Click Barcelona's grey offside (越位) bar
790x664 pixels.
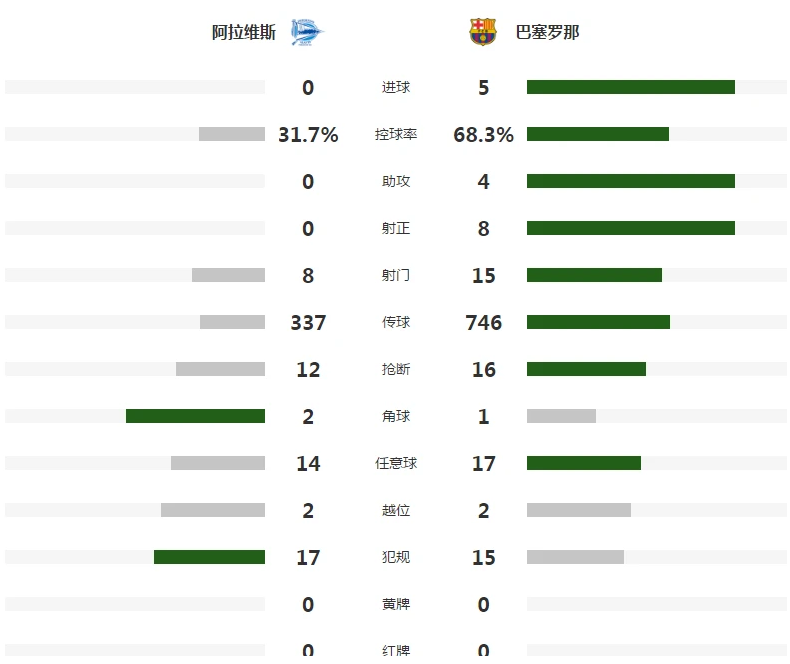coord(579,510)
